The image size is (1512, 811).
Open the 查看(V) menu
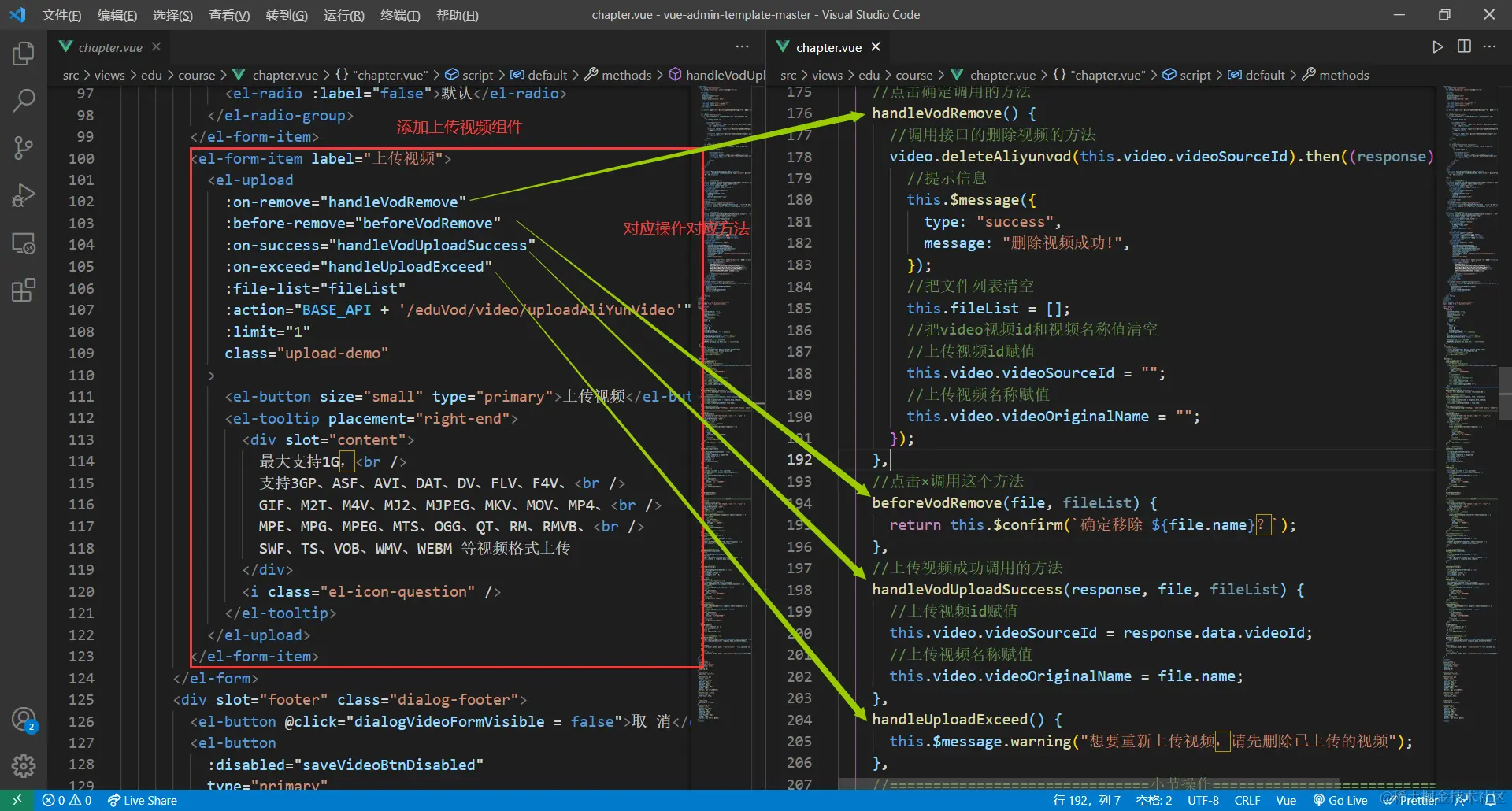click(x=229, y=15)
